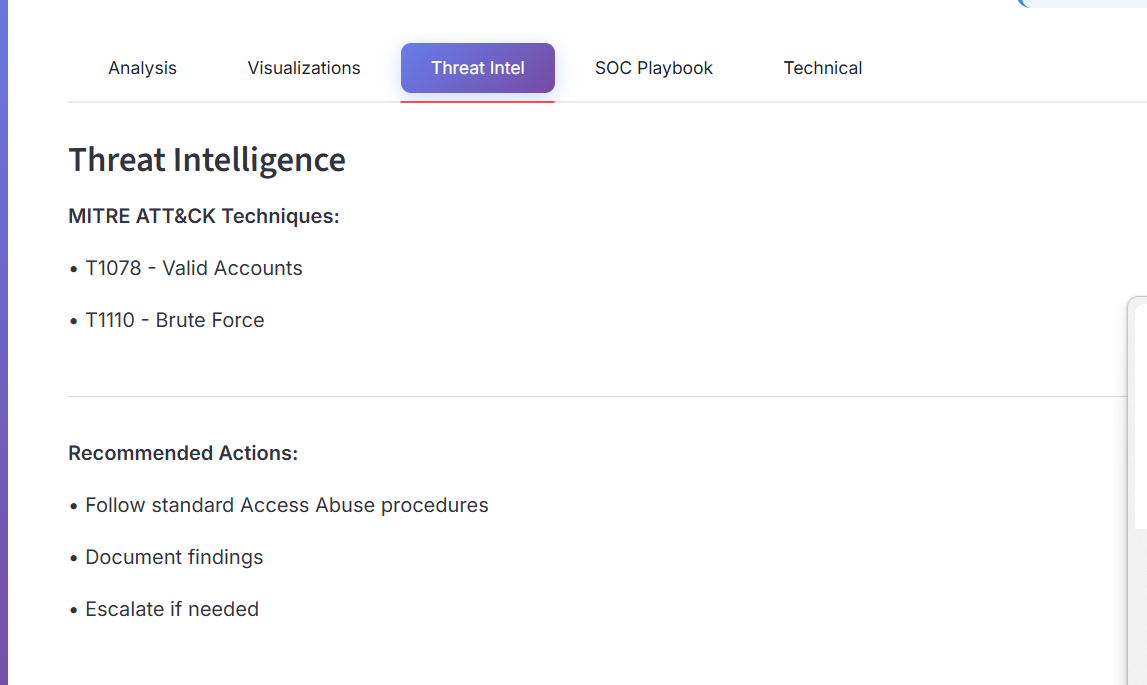Click the bullet beside T1110 - Brute Force
Viewport: 1147px width, 685px height.
pos(72,320)
